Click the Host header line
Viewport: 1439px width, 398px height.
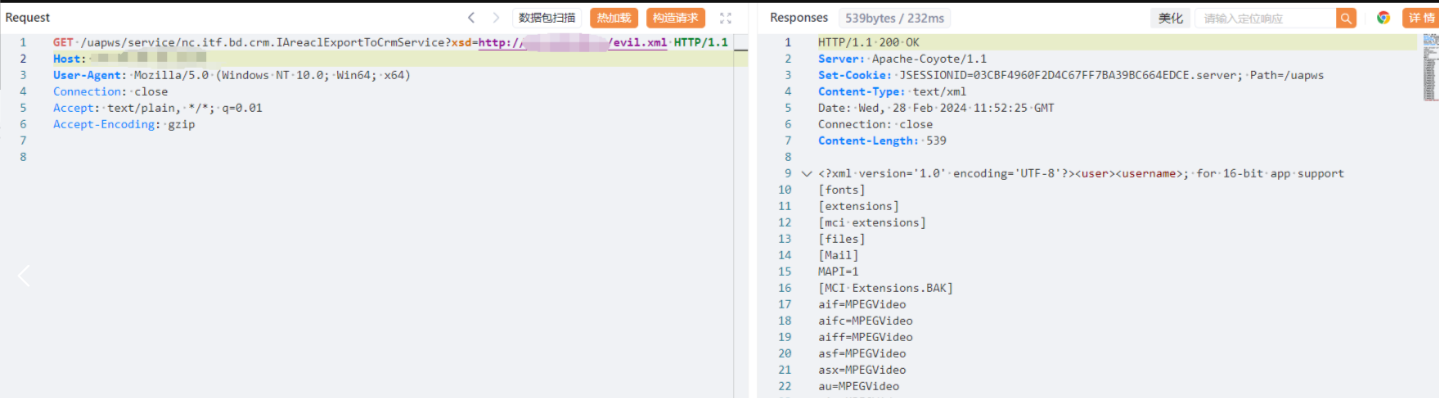click(x=130, y=59)
